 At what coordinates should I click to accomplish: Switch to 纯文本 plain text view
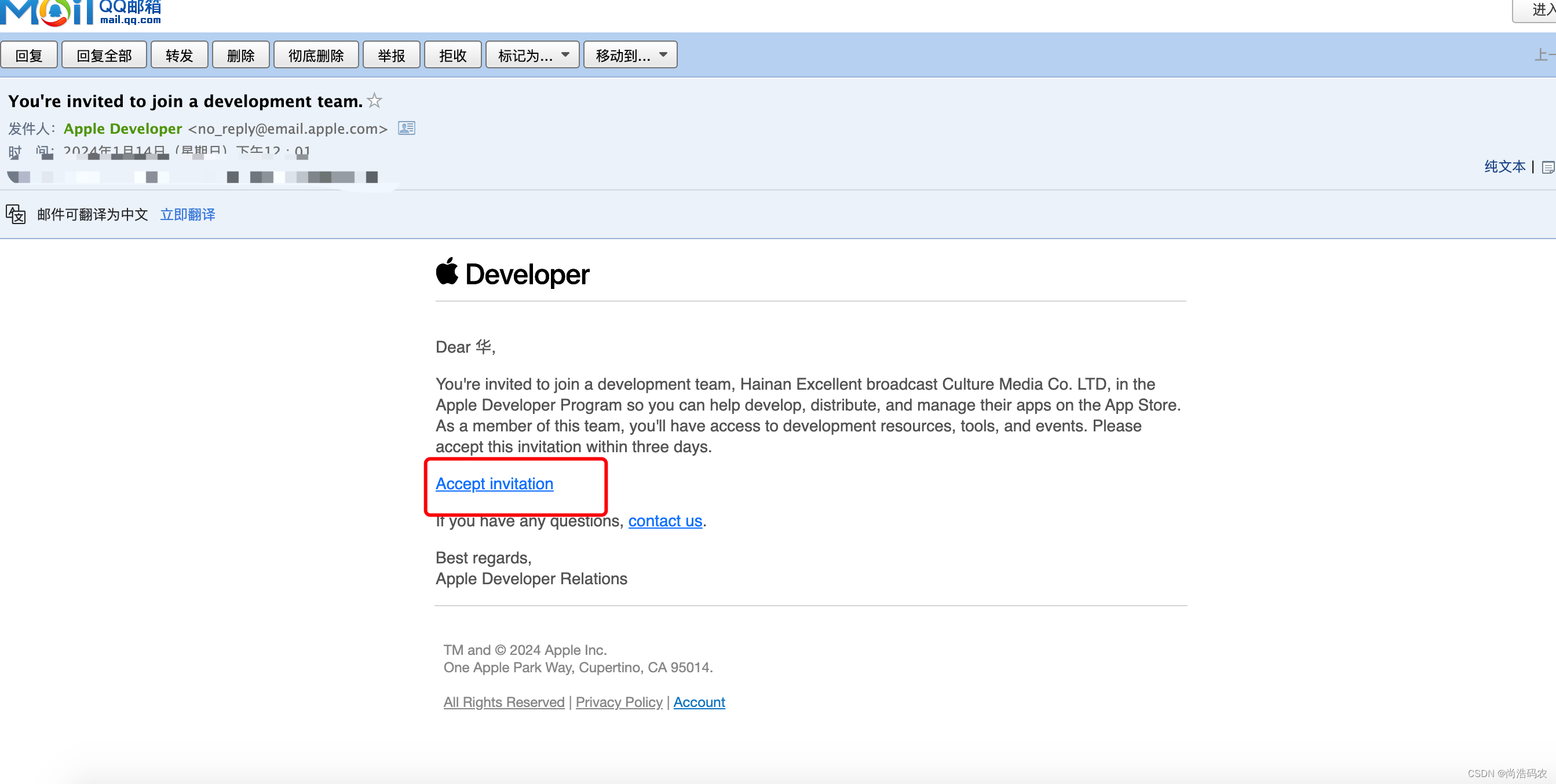(x=1504, y=167)
